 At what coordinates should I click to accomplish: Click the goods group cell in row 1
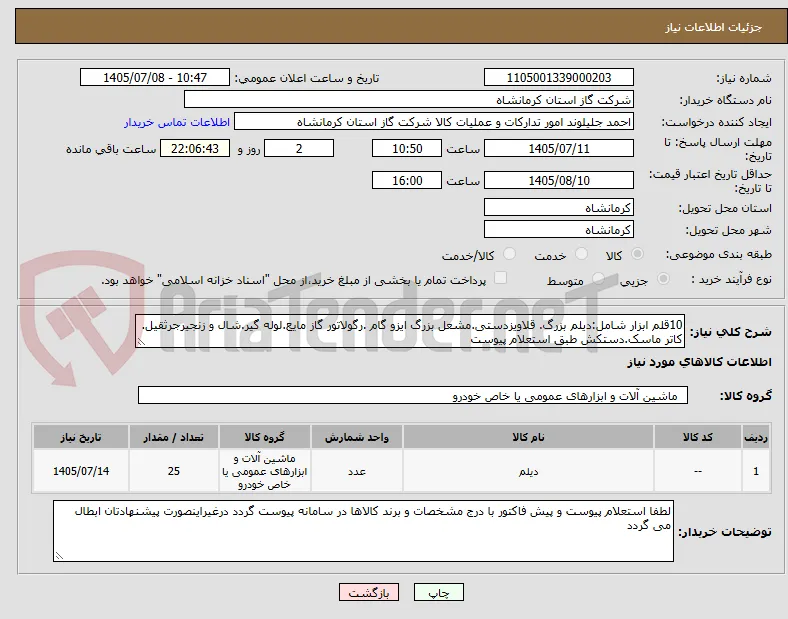[x=264, y=471]
